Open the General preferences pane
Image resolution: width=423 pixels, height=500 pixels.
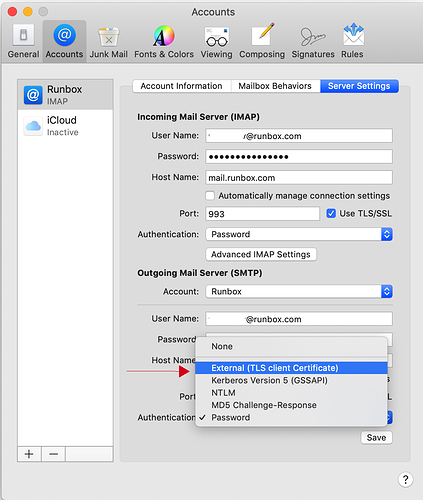click(23, 41)
